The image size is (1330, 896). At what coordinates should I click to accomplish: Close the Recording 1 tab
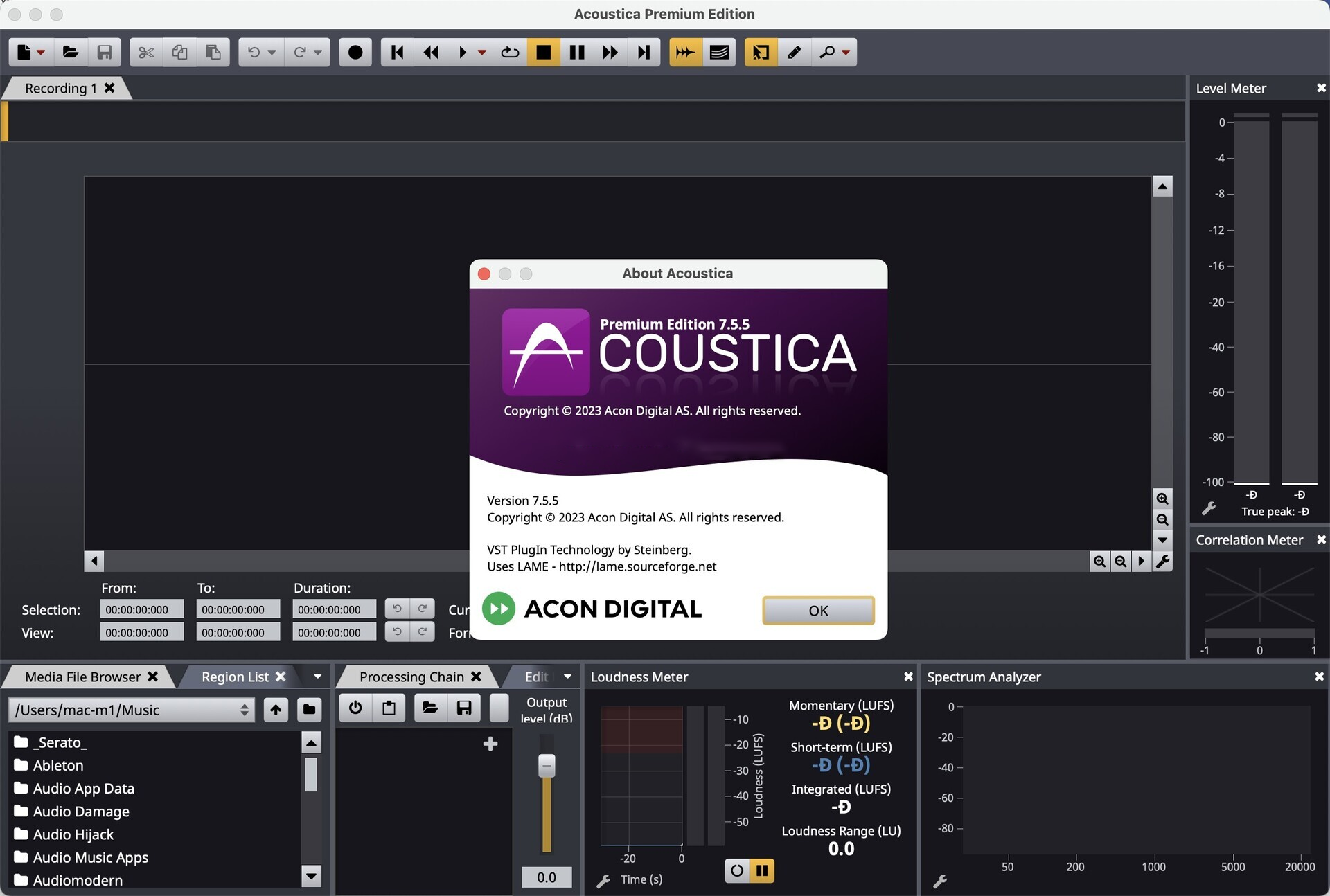pos(109,88)
